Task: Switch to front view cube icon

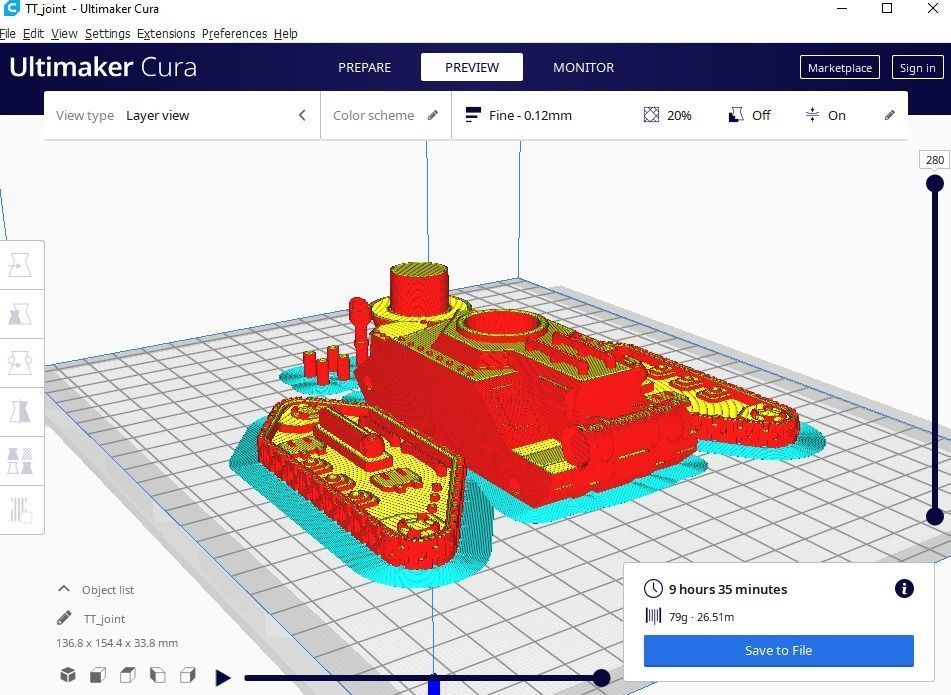Action: tap(98, 675)
